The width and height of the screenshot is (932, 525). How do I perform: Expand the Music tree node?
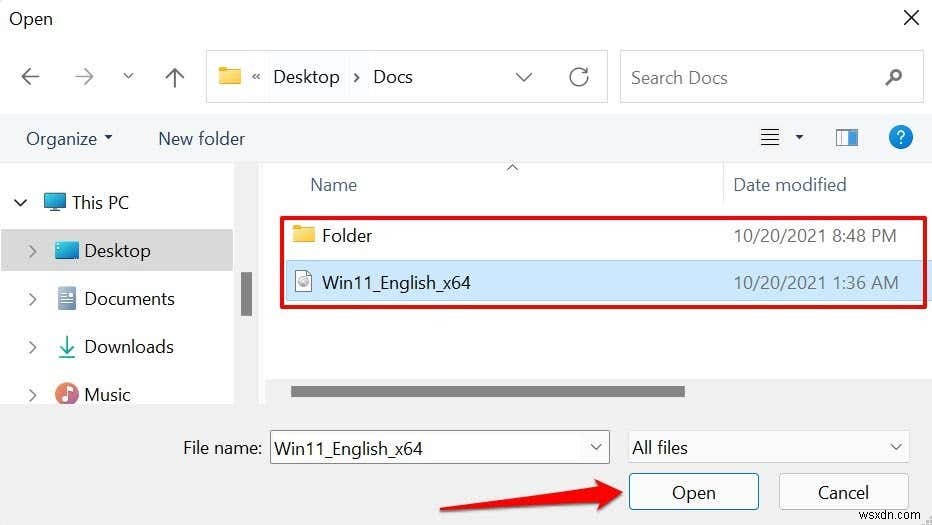click(32, 394)
